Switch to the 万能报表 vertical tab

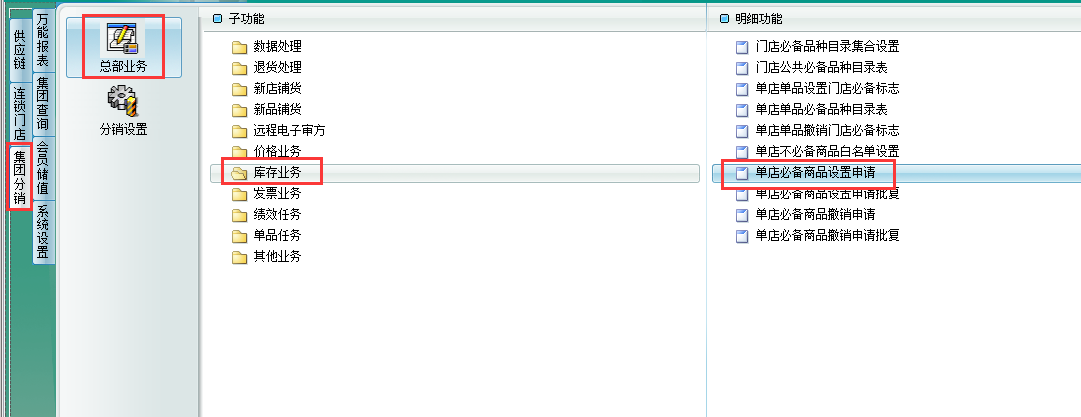(x=43, y=39)
